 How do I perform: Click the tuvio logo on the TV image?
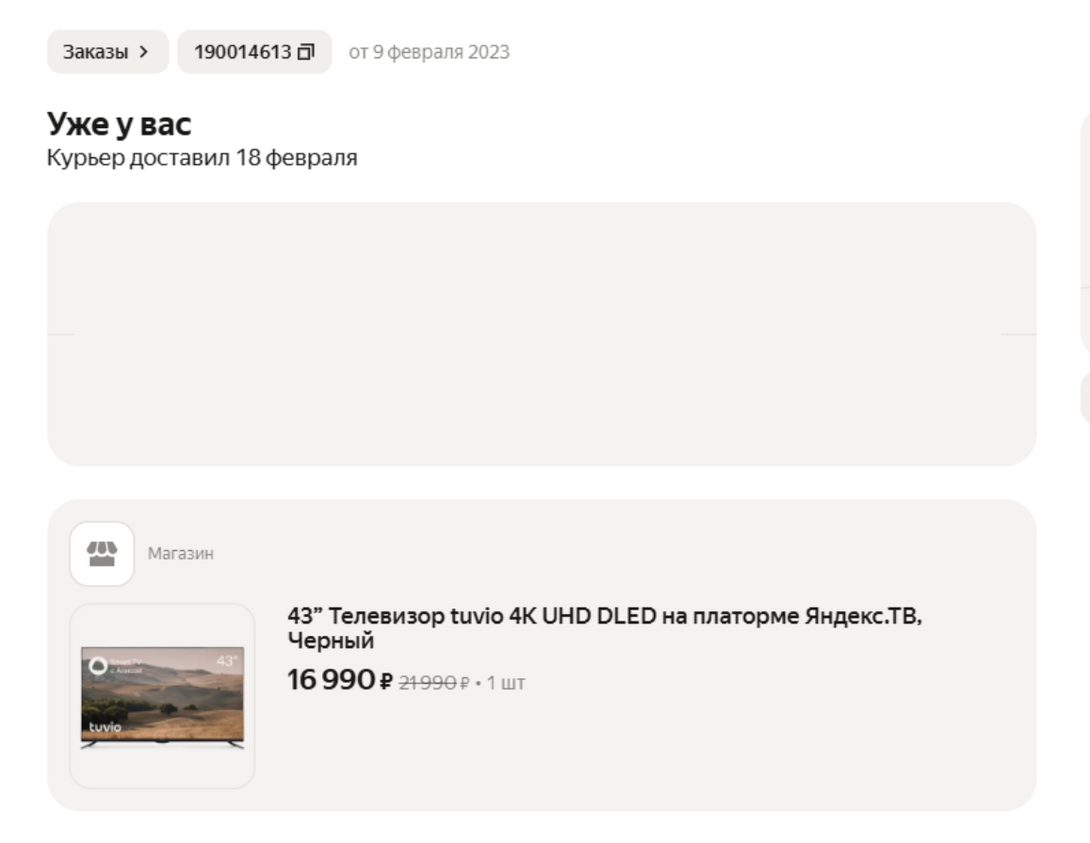pos(104,727)
